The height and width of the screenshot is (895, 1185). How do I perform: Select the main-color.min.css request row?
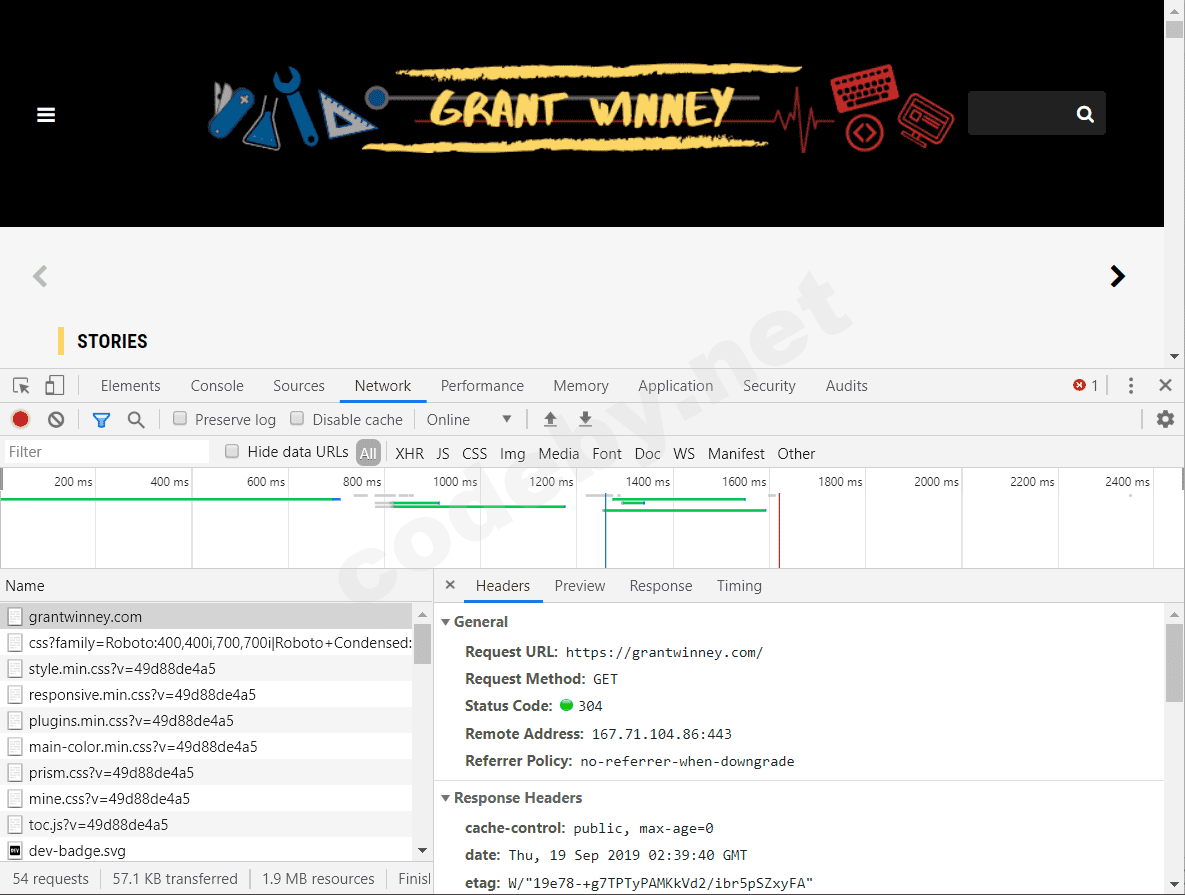206,747
